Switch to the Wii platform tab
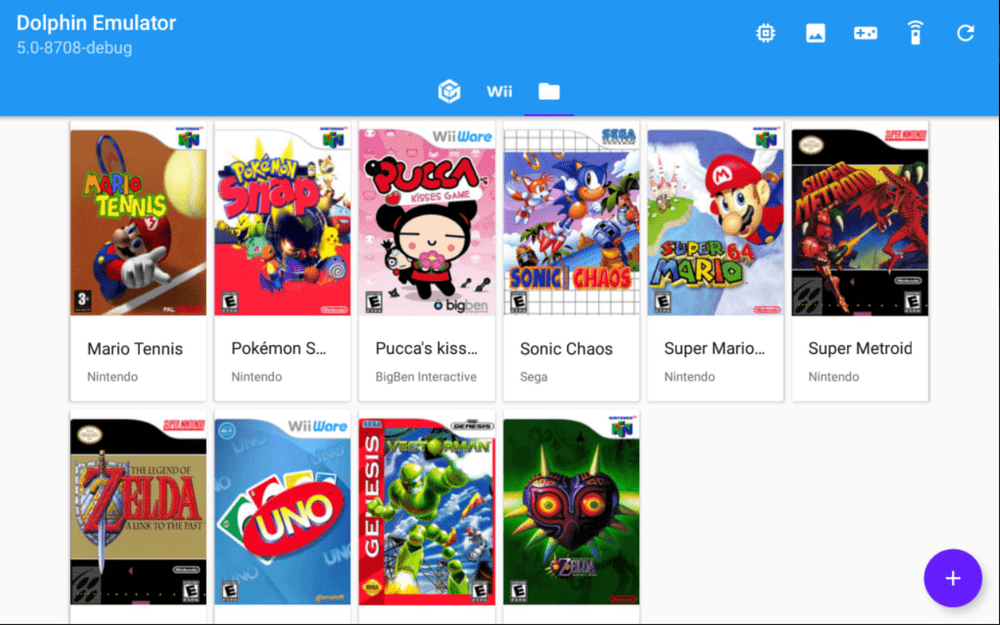Image resolution: width=1000 pixels, height=625 pixels. click(499, 92)
